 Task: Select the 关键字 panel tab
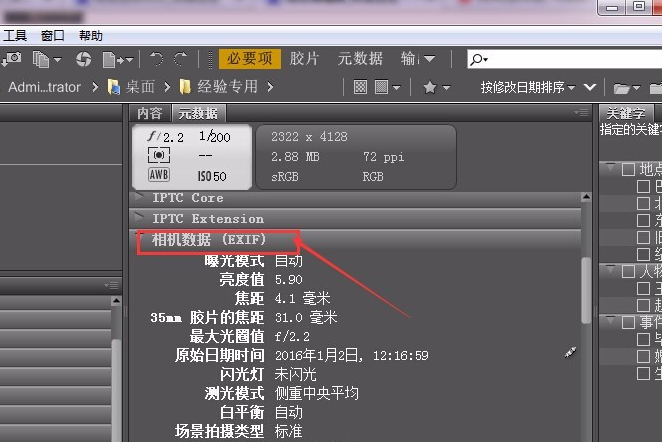(x=626, y=113)
